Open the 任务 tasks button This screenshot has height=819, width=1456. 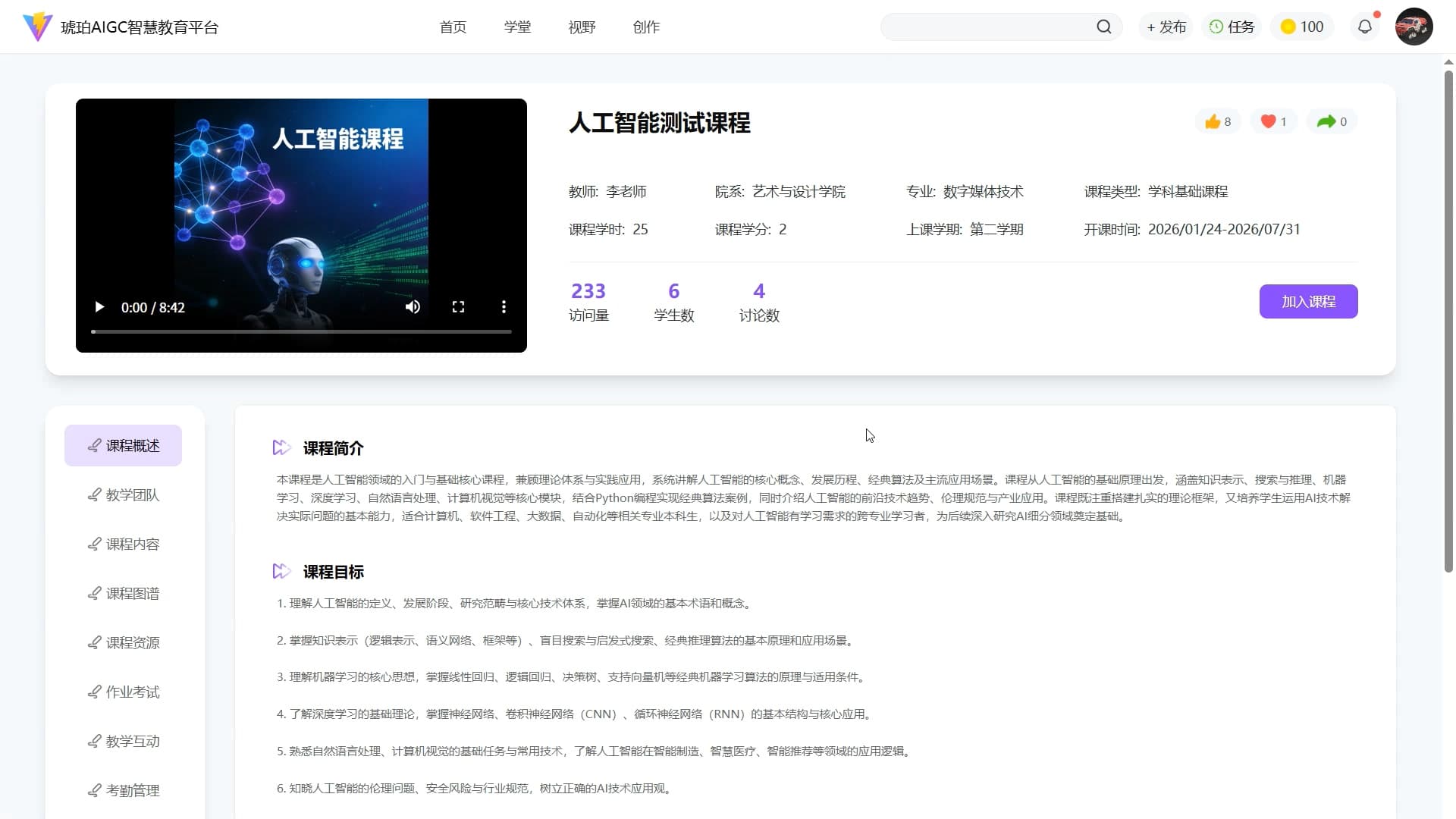coord(1232,27)
